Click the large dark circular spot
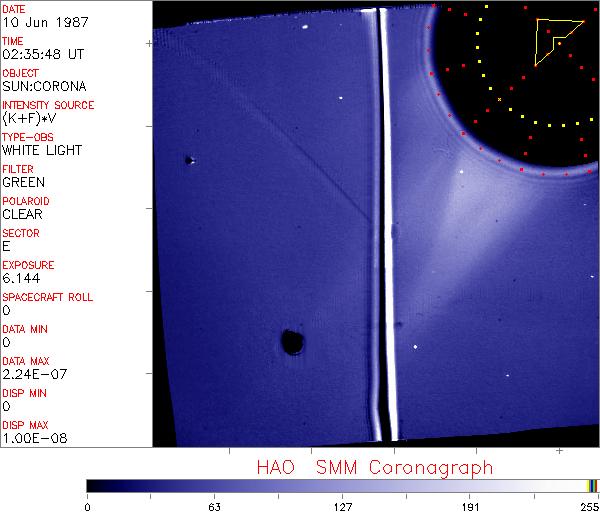Screen dimensions: 600x512 pyautogui.click(x=293, y=343)
